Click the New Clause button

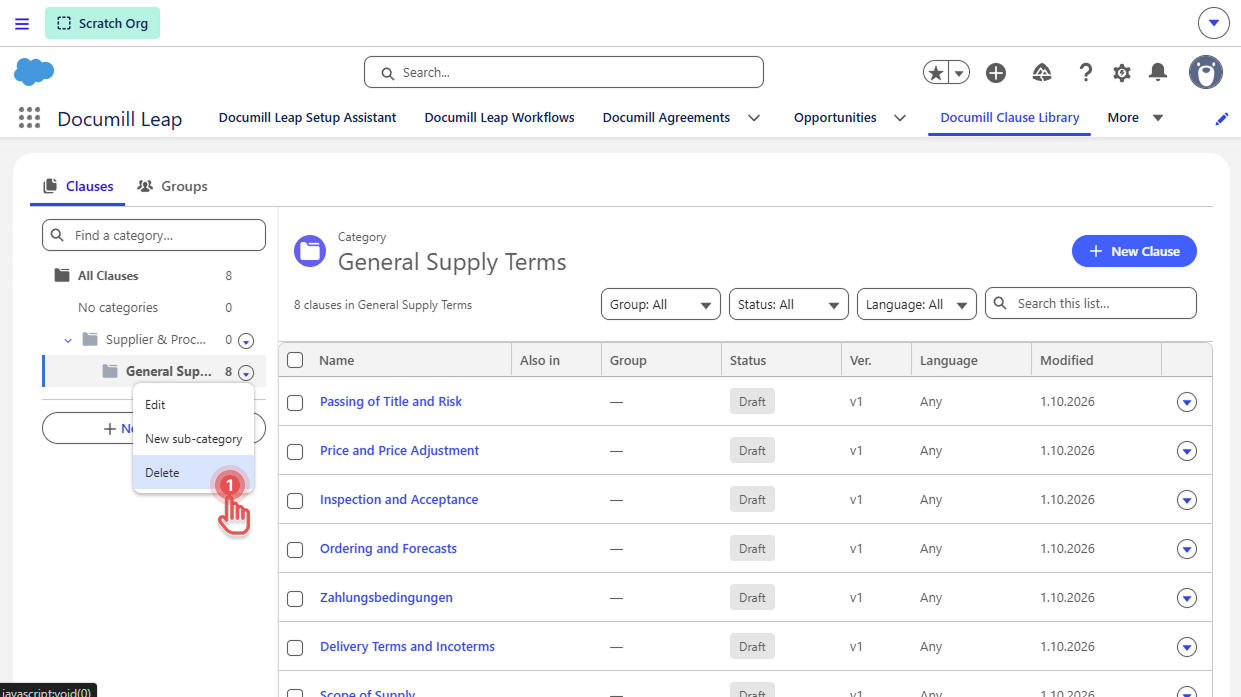click(x=1134, y=251)
